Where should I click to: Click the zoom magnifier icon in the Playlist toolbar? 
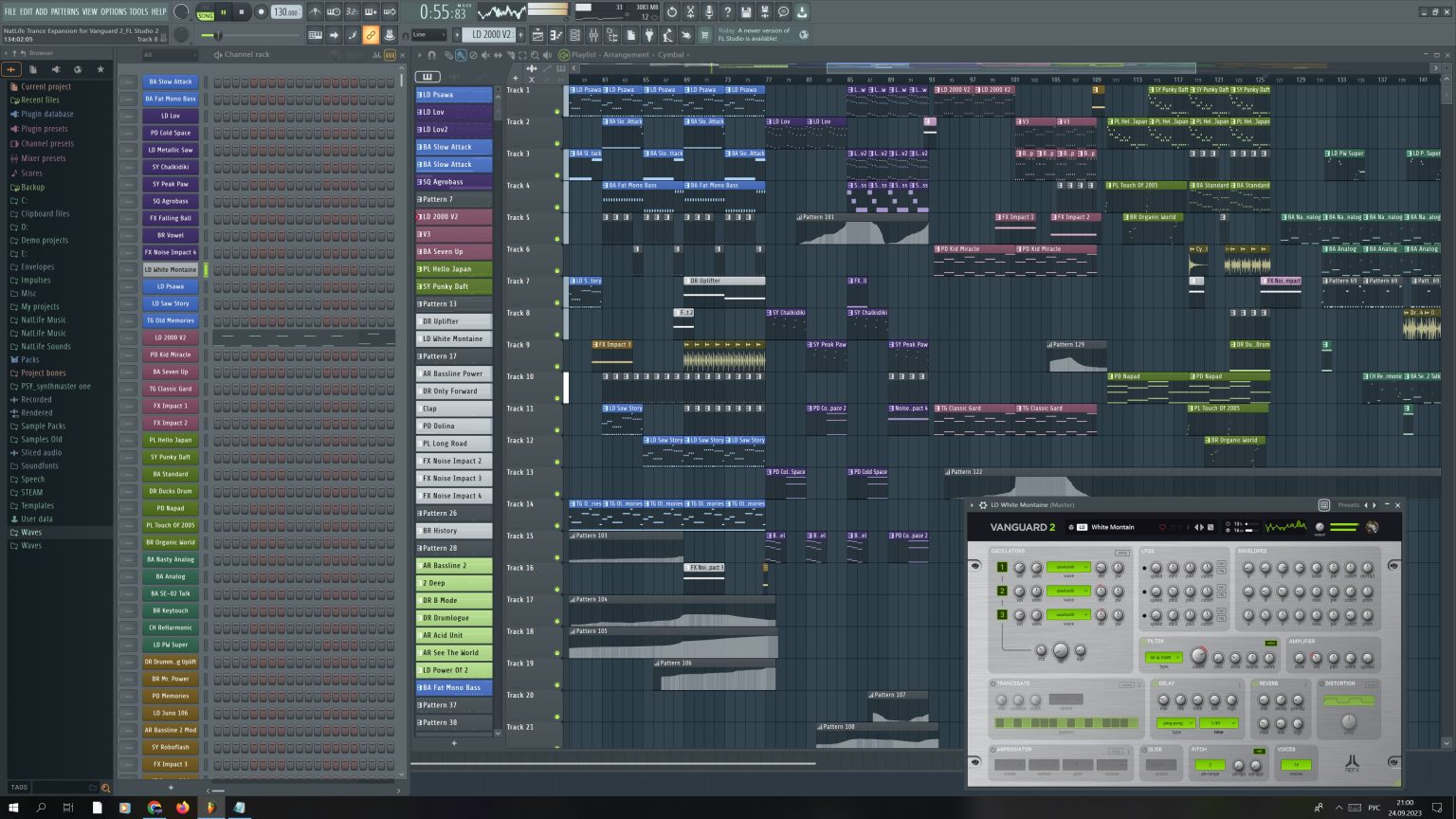point(535,55)
